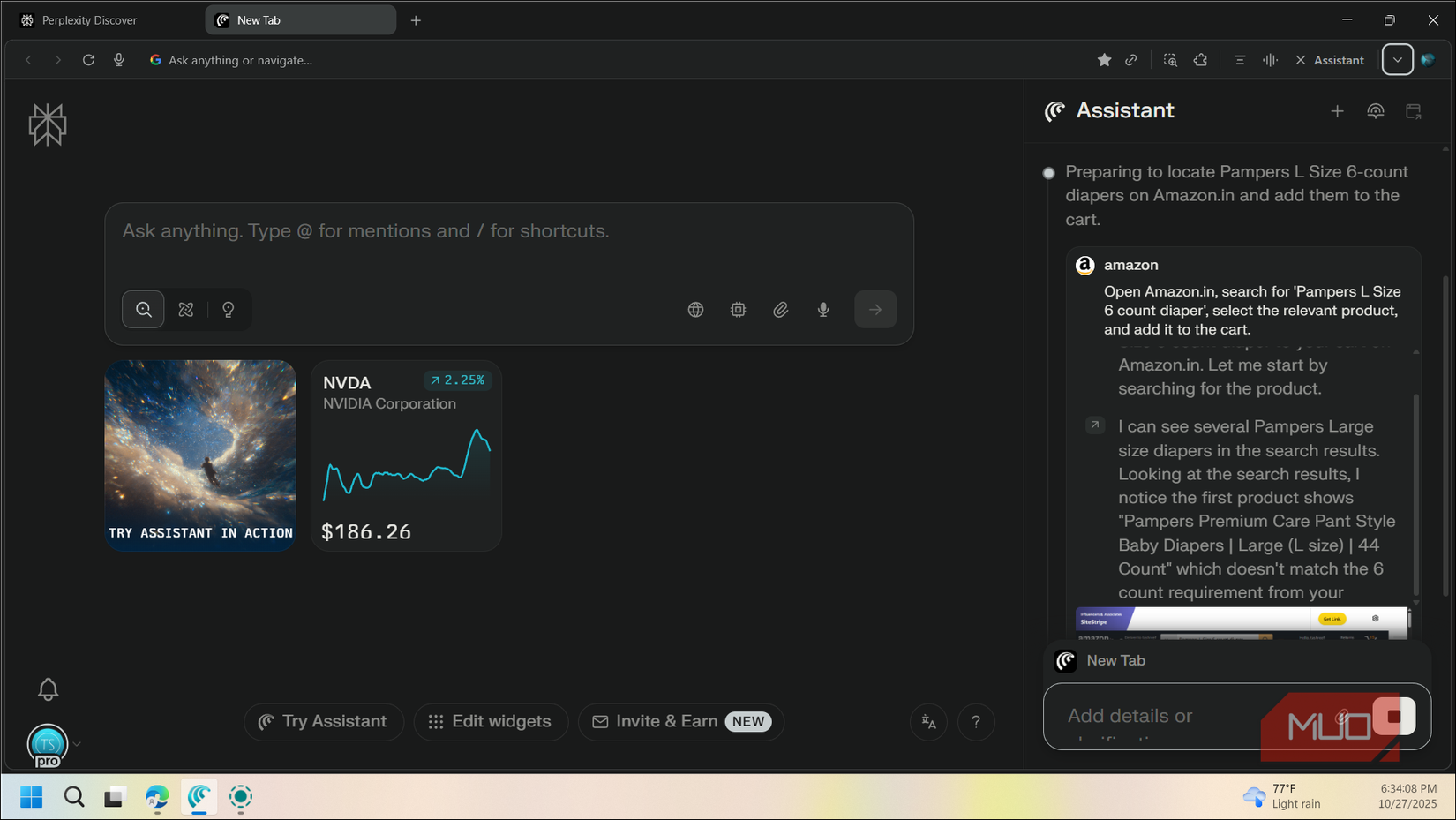Change language with the translate icon

[x=929, y=722]
